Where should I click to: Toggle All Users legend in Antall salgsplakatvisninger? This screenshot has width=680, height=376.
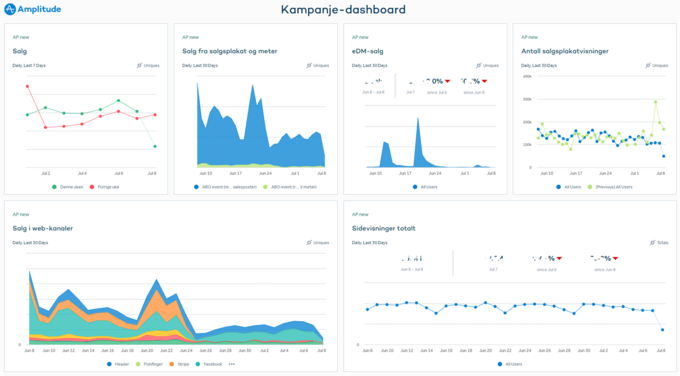coord(569,187)
